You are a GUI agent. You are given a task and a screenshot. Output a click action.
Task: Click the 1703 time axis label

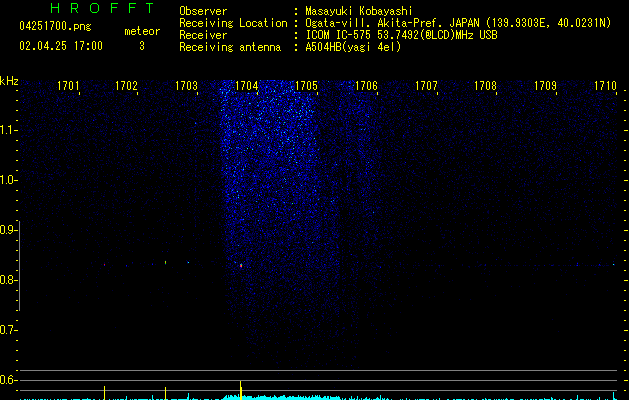click(x=187, y=86)
